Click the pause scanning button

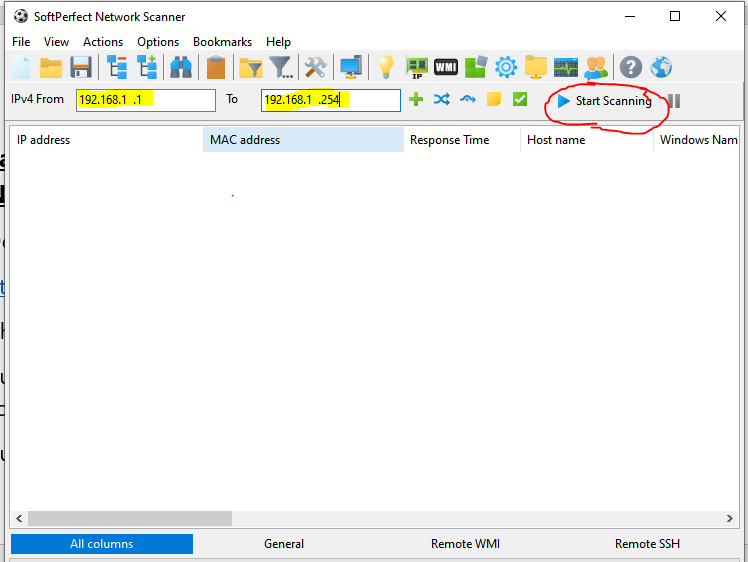pos(674,101)
